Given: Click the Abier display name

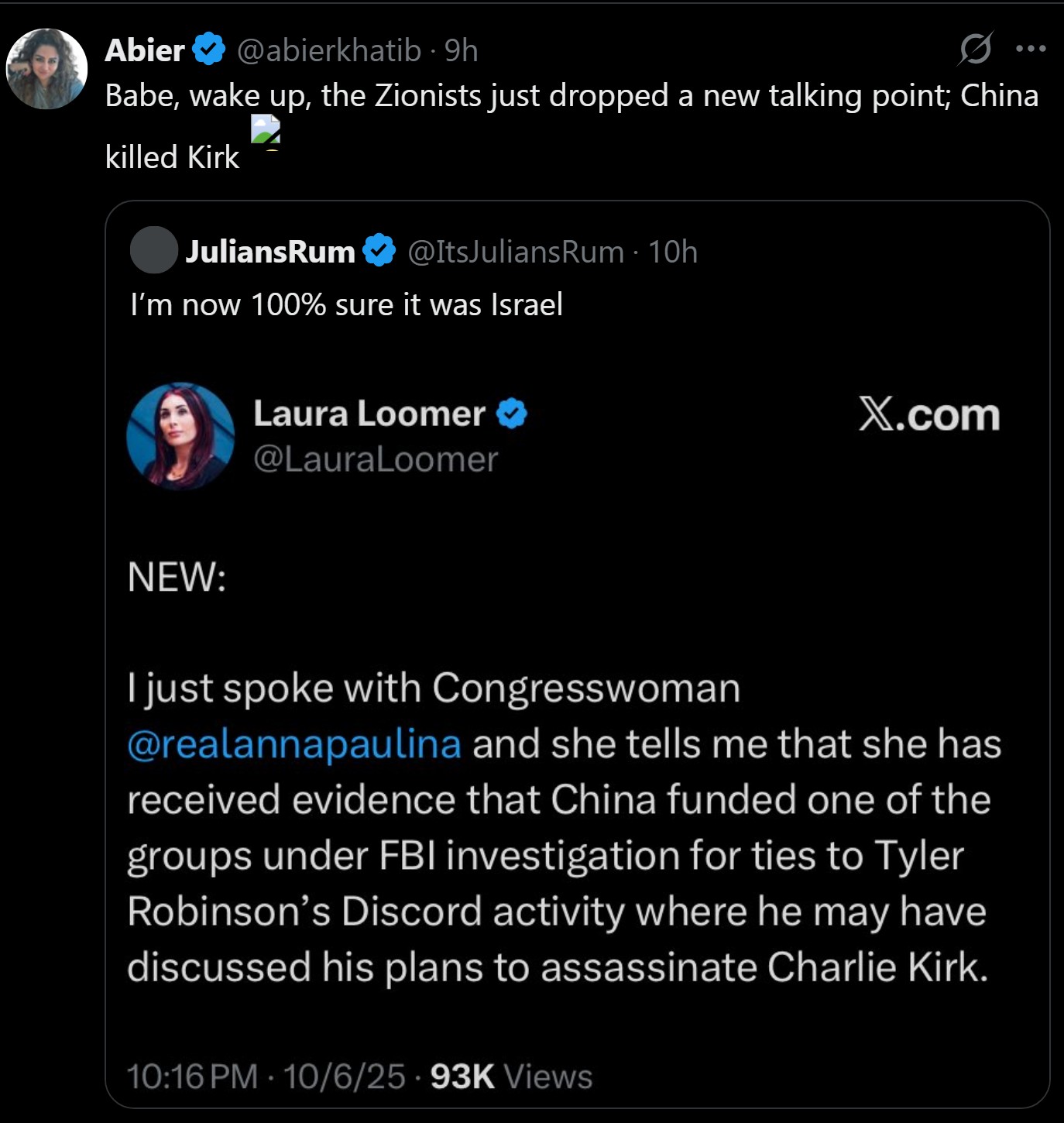Looking at the screenshot, I should (144, 50).
